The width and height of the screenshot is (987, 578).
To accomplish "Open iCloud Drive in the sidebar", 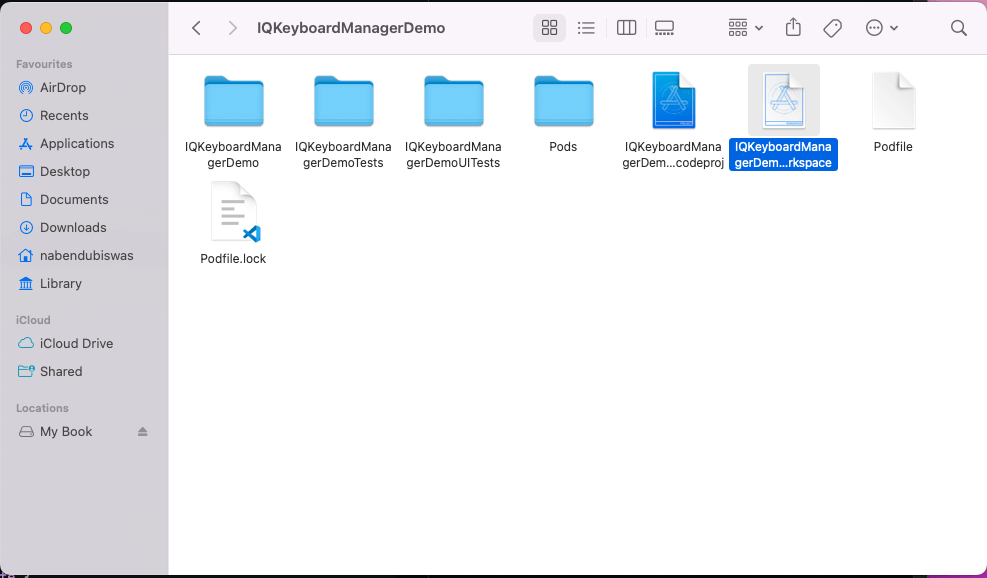I will pyautogui.click(x=76, y=344).
